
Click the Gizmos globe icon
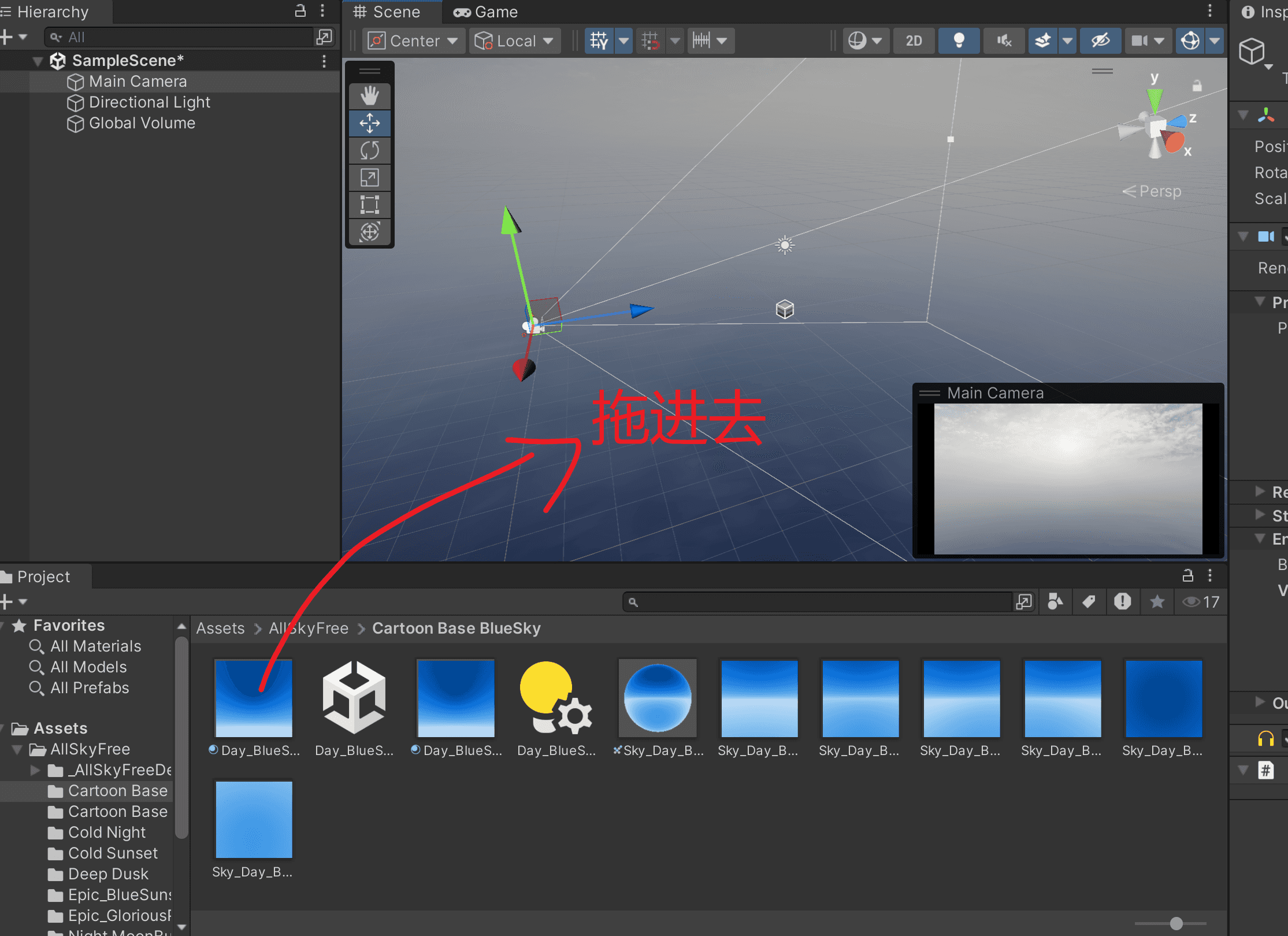coord(1190,41)
